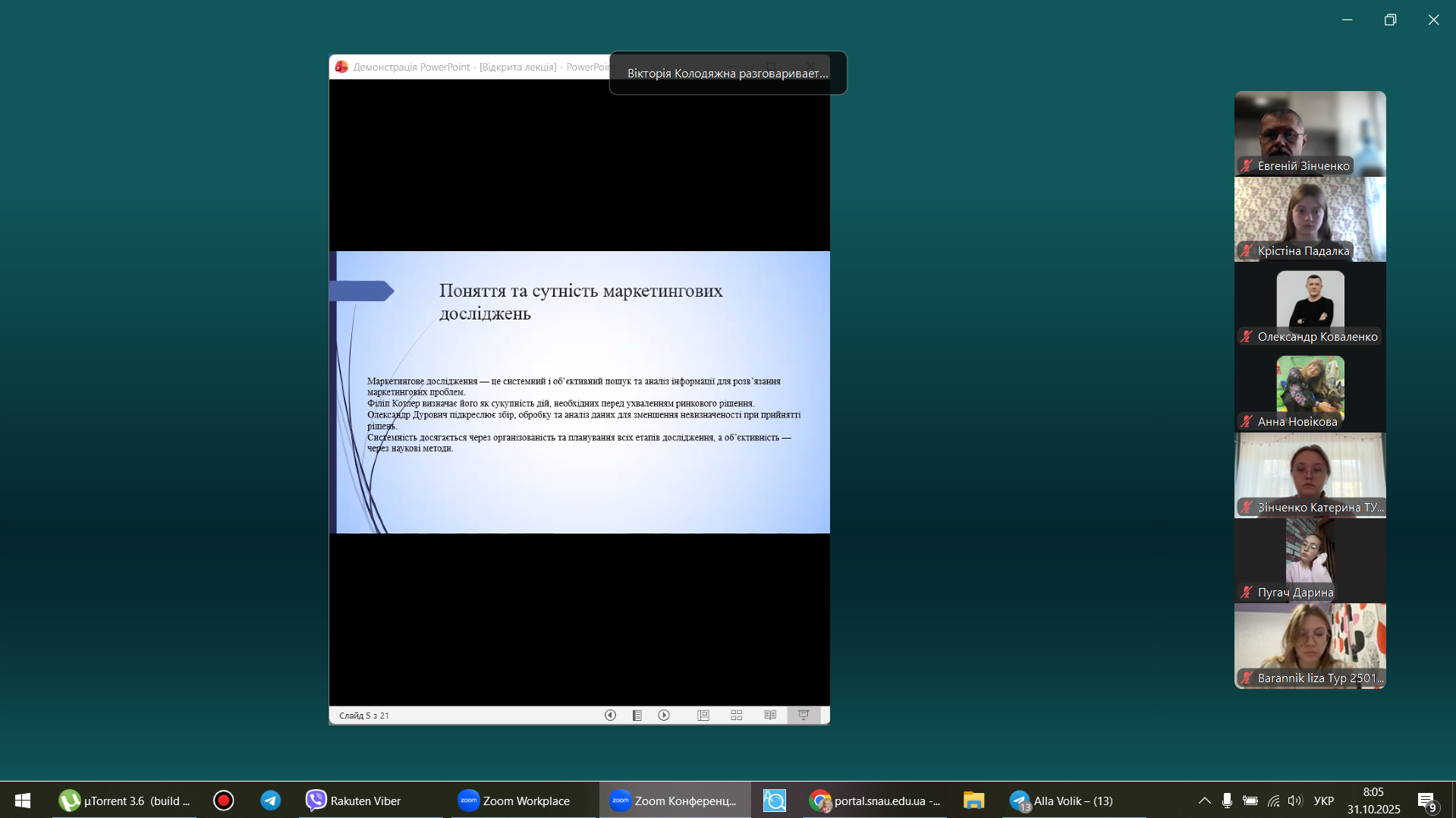Image resolution: width=1456 pixels, height=818 pixels.
Task: Click the slide counter 'Слайд 5 з 21'
Action: (x=364, y=716)
